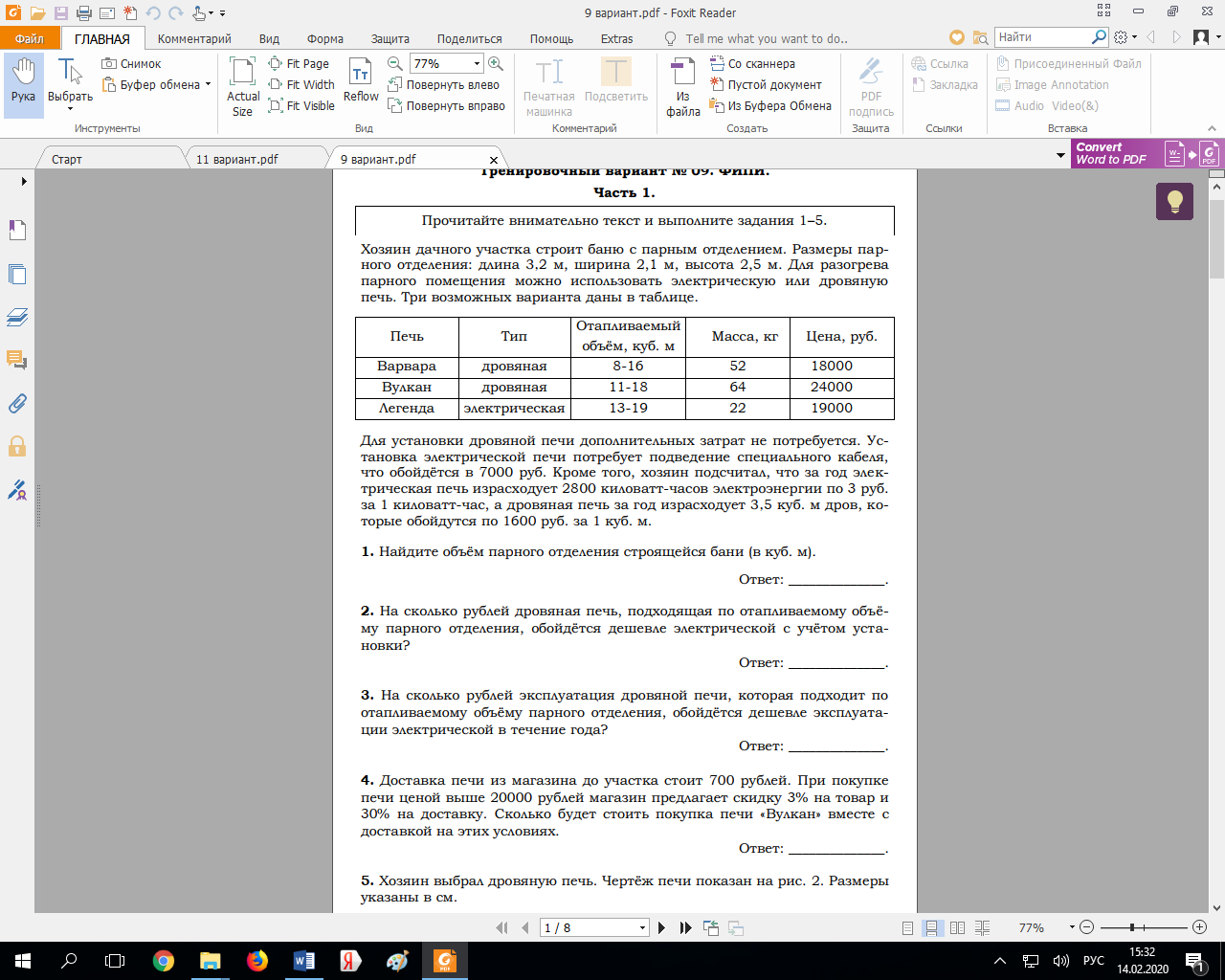
Task: Click the lightbulb tips button
Action: tap(1174, 202)
